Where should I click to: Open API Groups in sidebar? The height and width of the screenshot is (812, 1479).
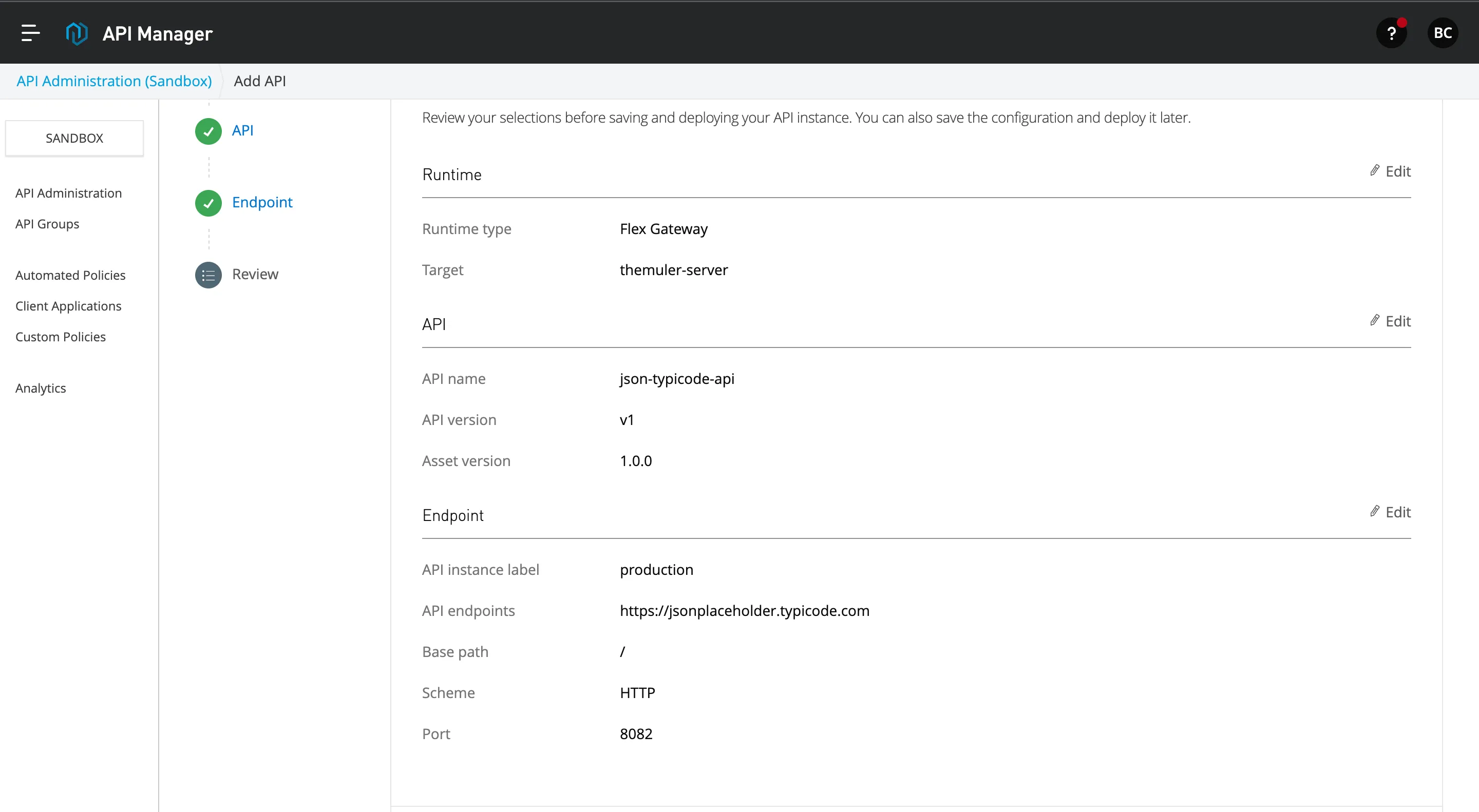[47, 224]
